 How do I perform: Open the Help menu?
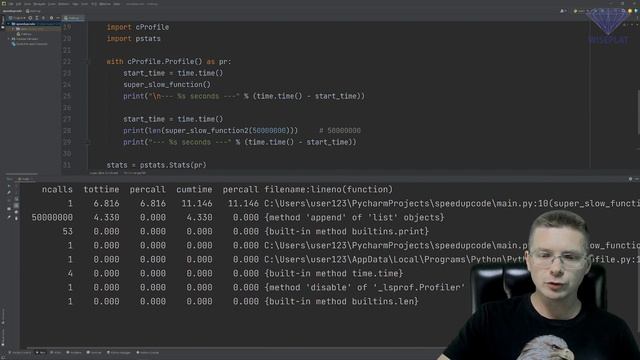tap(117, 4)
